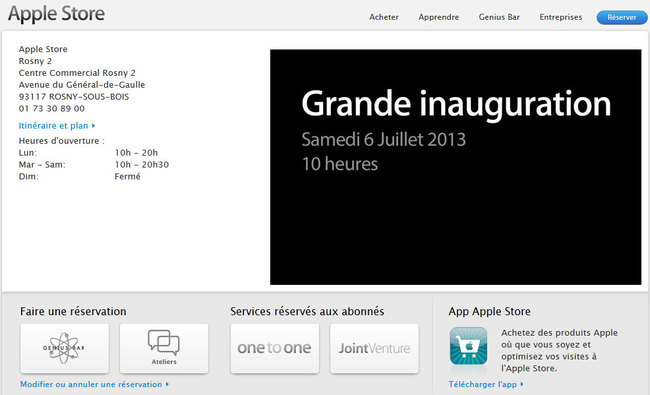
Task: Click the Achetez des produits Apple description
Action: click(559, 350)
